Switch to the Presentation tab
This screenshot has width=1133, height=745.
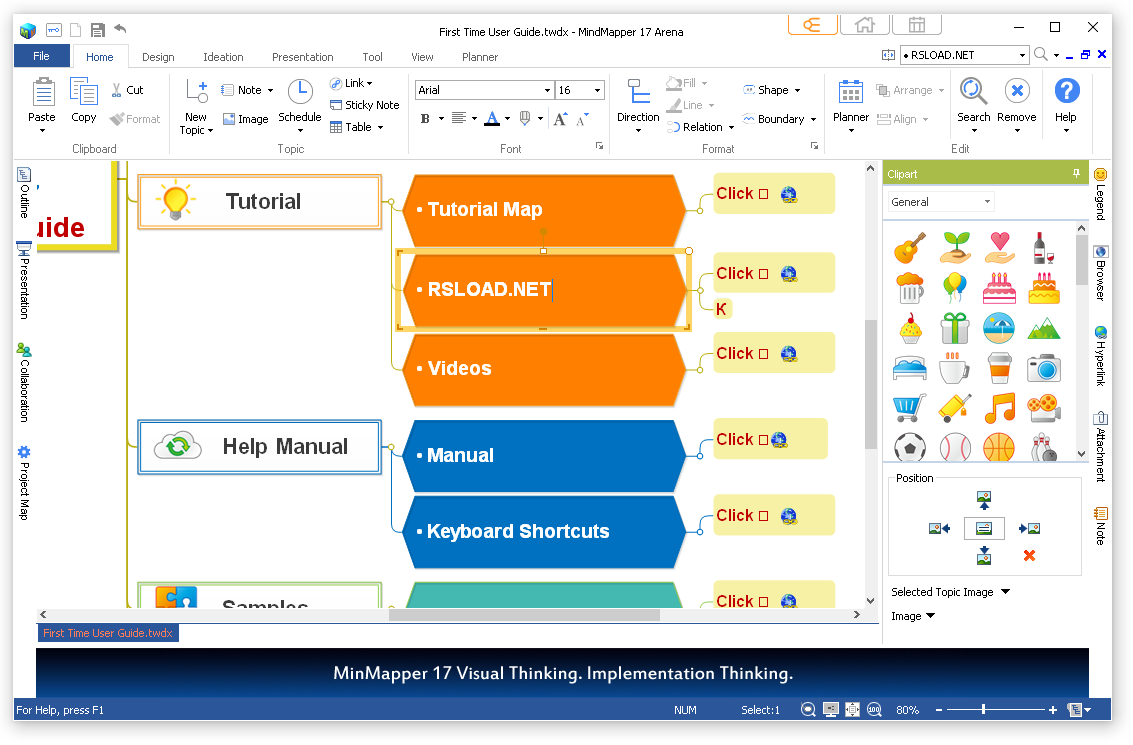tap(303, 57)
